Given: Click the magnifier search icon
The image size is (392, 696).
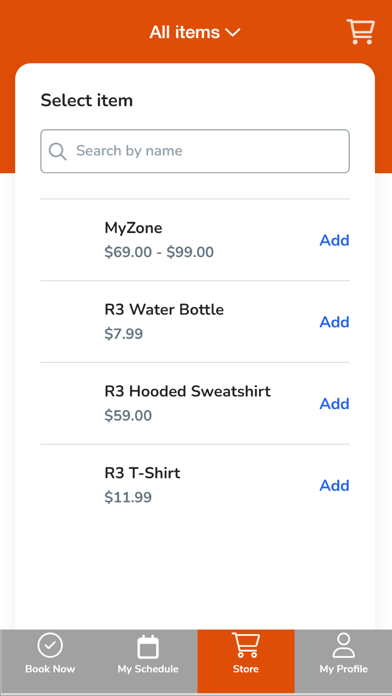Looking at the screenshot, I should tap(58, 151).
